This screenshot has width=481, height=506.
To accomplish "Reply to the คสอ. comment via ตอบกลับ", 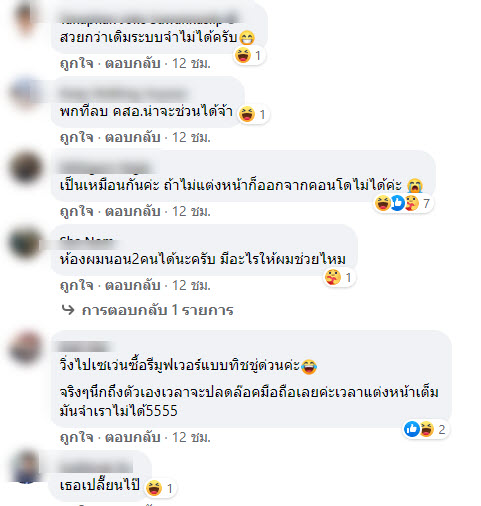I will (133, 137).
